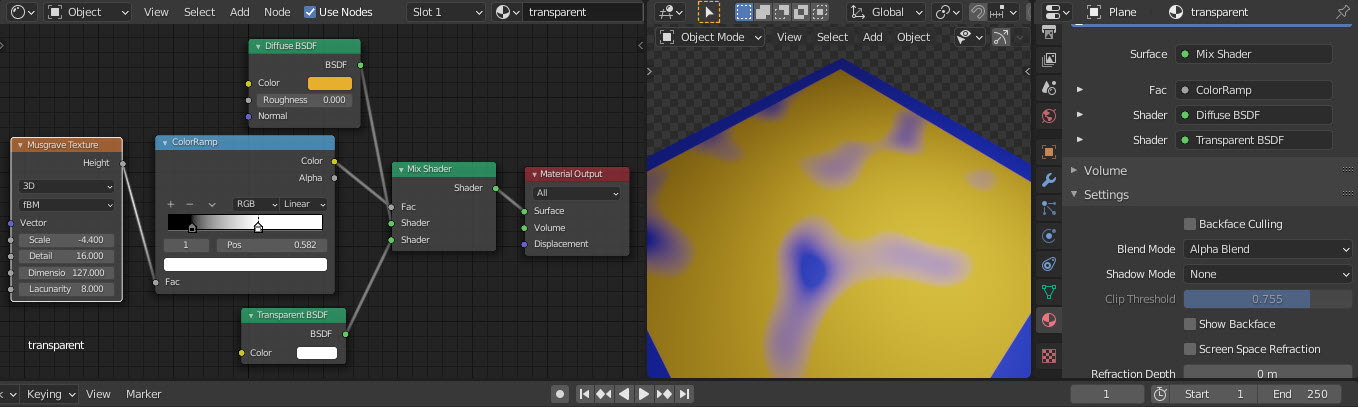Click the End frame field
Image resolution: width=1358 pixels, height=407 pixels.
[x=1300, y=394]
